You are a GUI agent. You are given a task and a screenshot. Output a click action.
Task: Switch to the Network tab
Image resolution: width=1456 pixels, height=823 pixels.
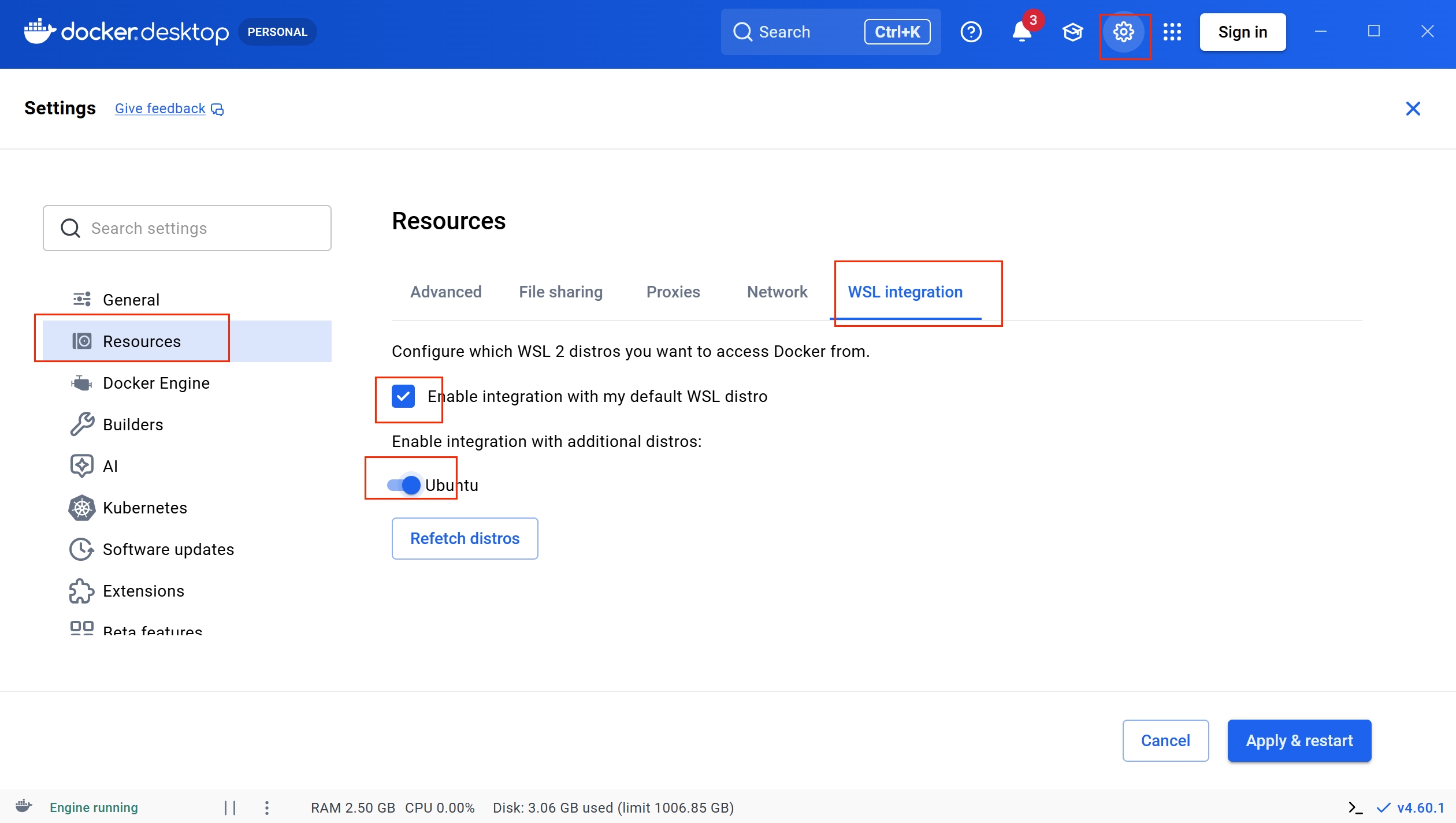point(777,292)
